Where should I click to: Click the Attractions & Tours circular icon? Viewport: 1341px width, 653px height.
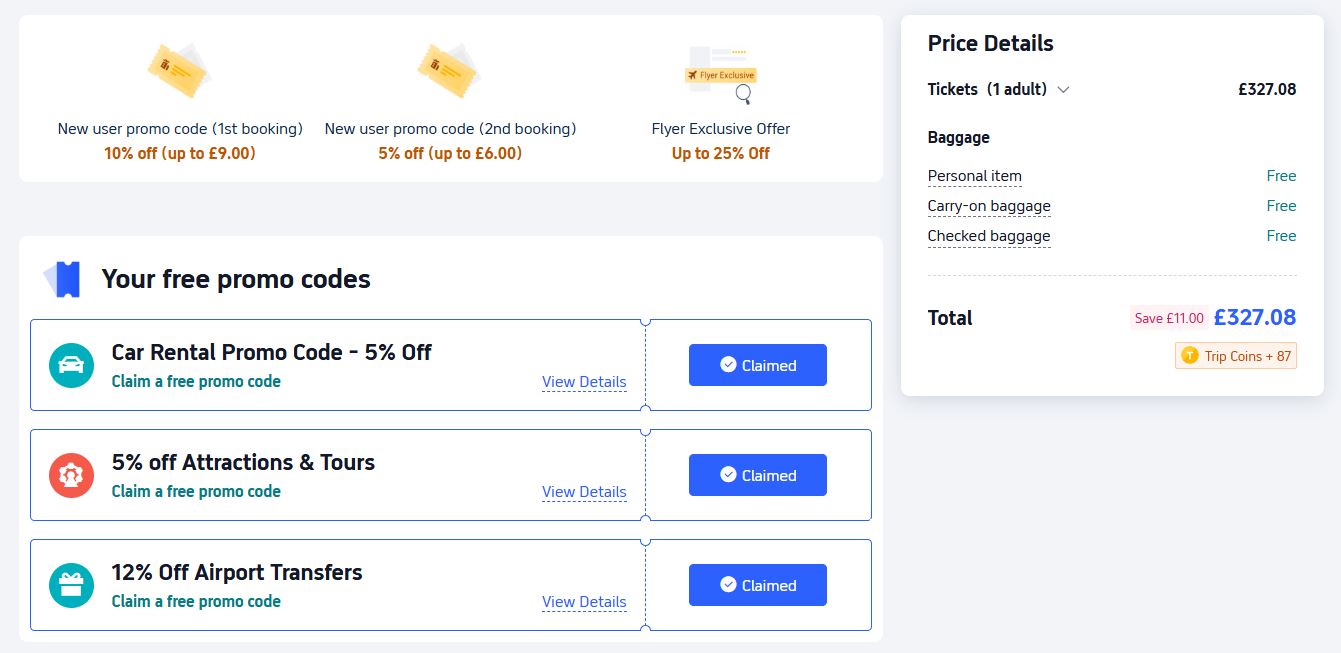click(71, 475)
